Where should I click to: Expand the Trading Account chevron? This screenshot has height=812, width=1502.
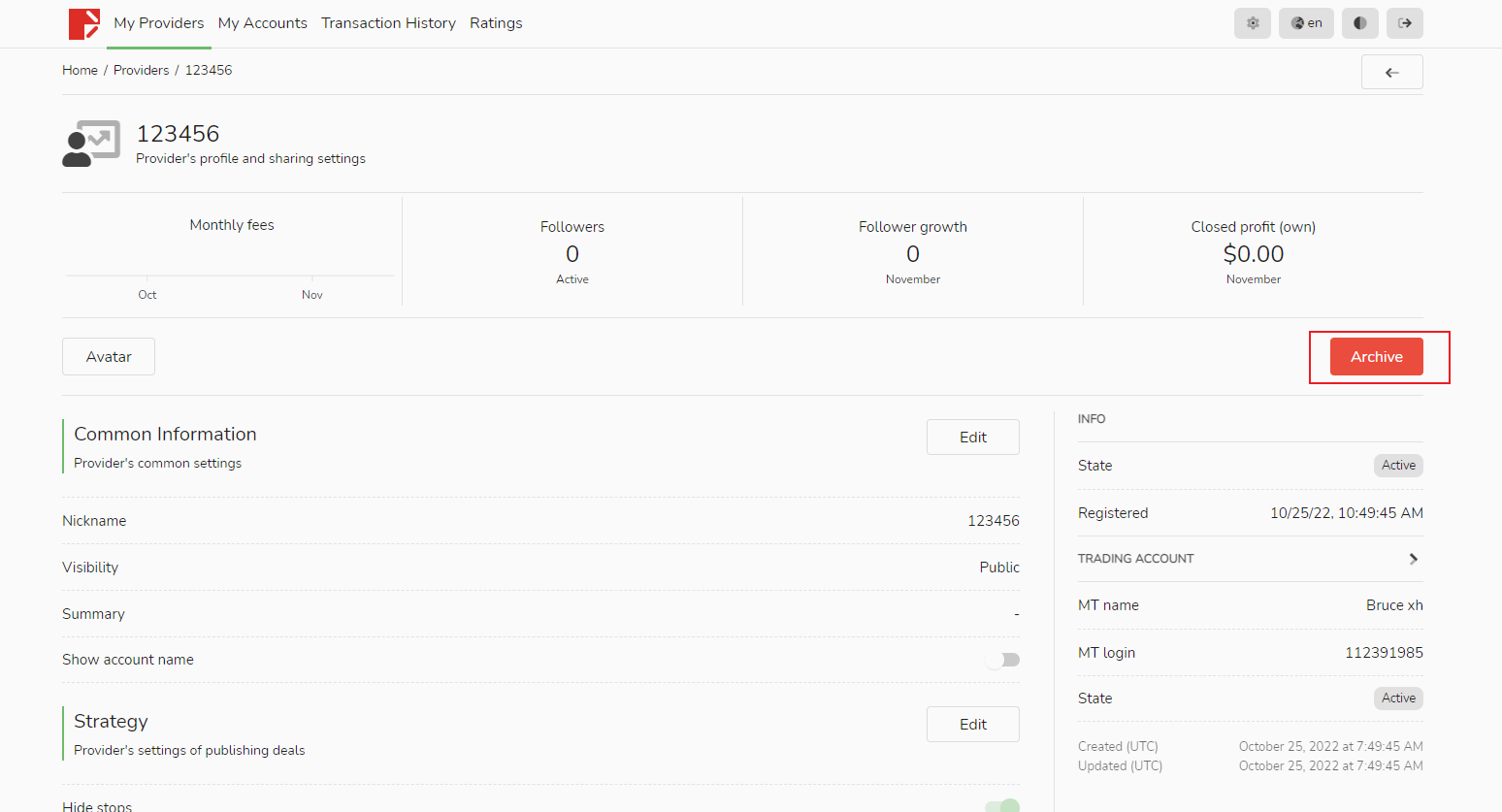click(1413, 559)
